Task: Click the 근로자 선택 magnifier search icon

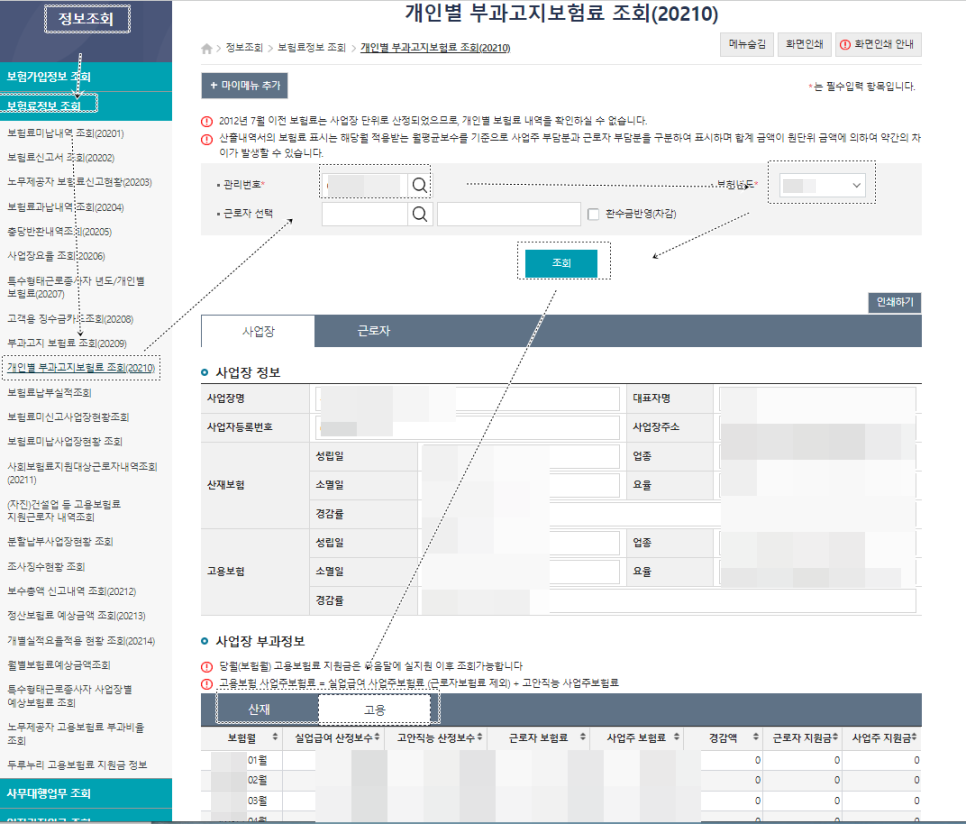Action: 418,213
